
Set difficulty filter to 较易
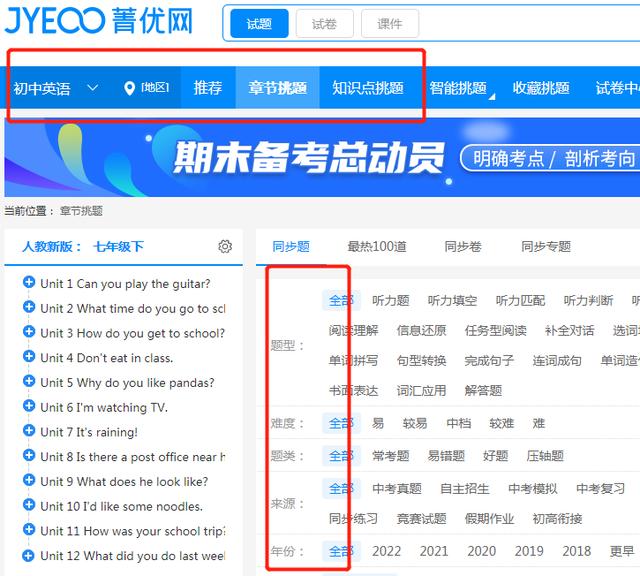(415, 423)
